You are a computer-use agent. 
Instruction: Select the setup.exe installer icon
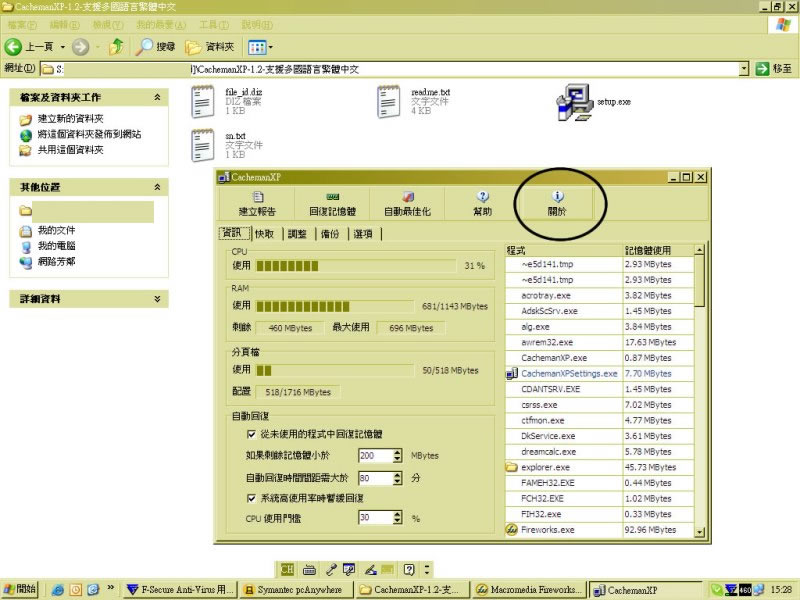tap(574, 102)
